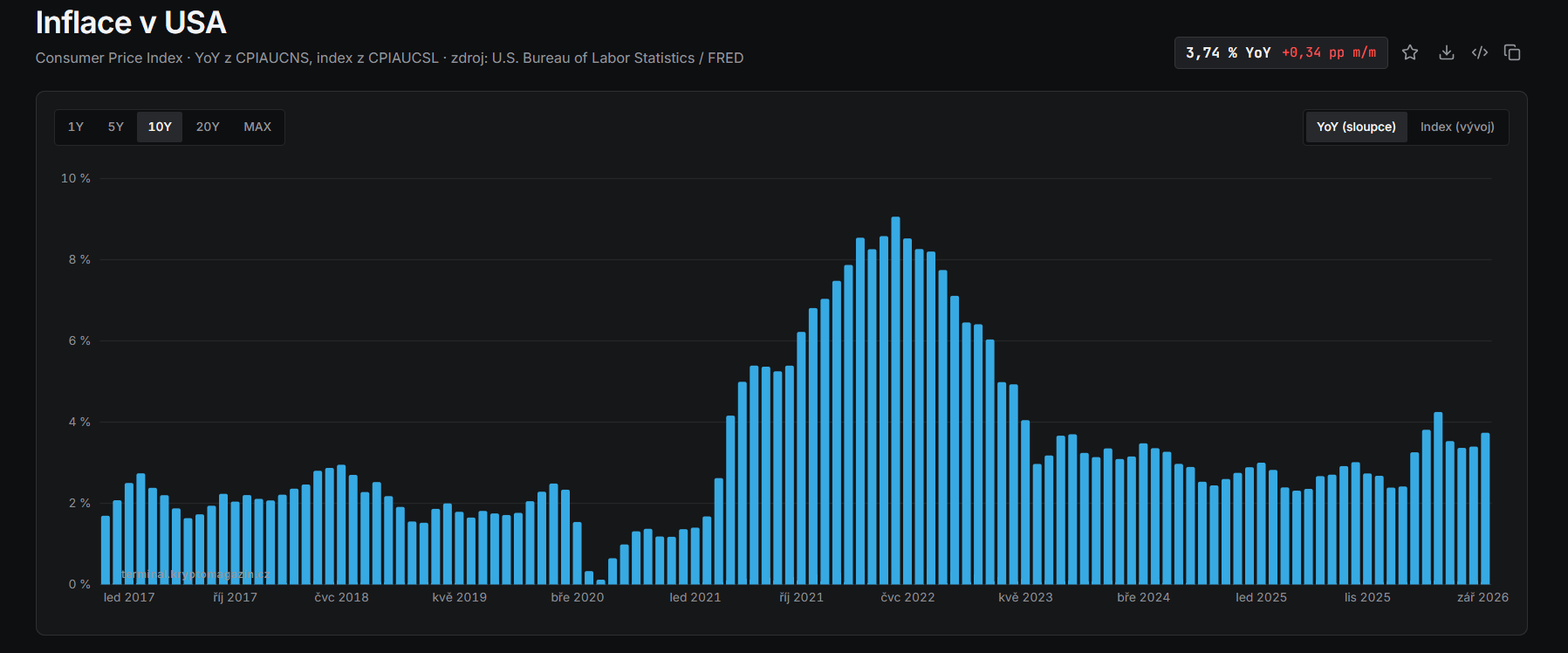1568x653 pixels.
Task: Select the 5Y time range
Action: [116, 127]
